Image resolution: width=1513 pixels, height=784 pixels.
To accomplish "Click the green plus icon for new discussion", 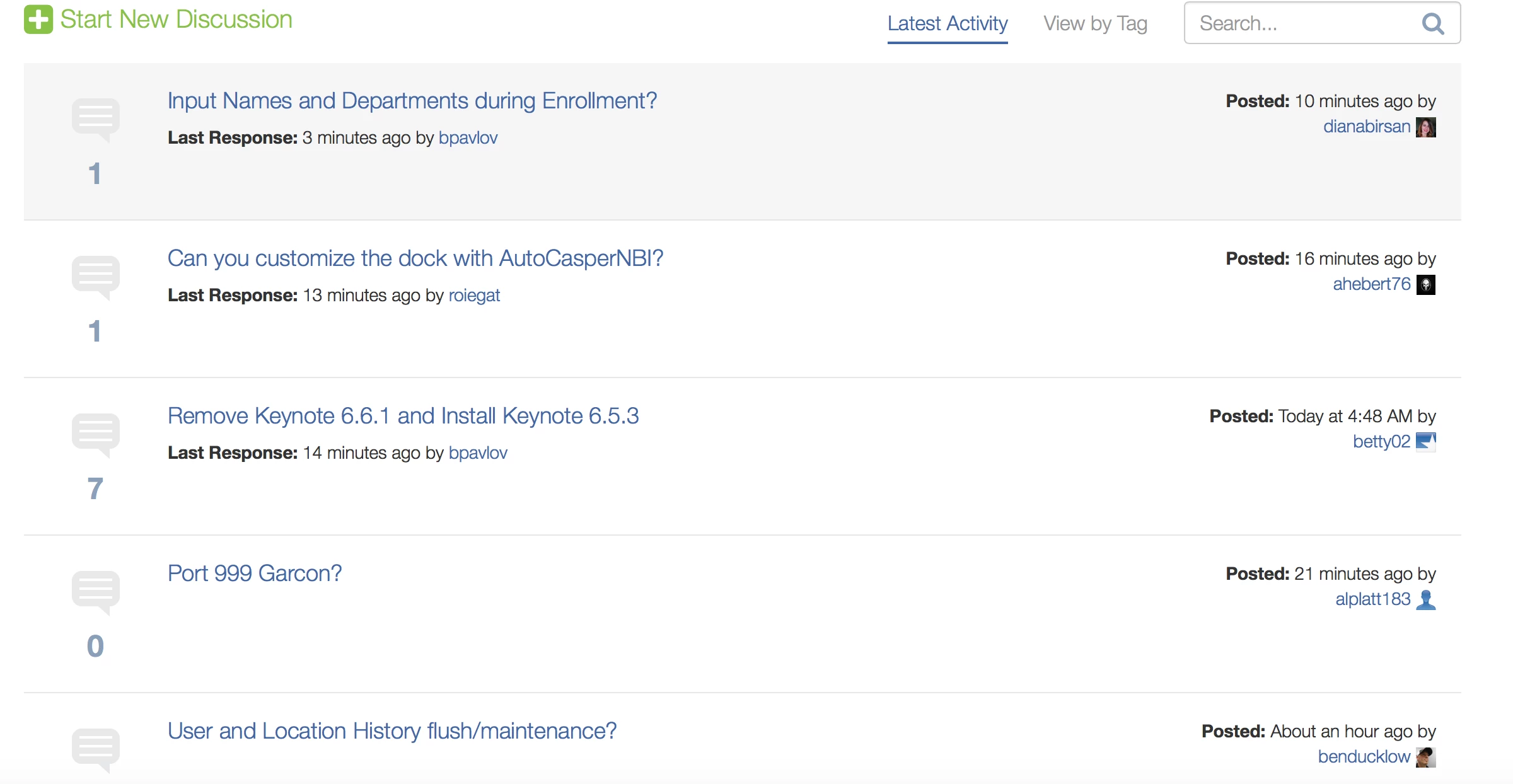I will 38,20.
